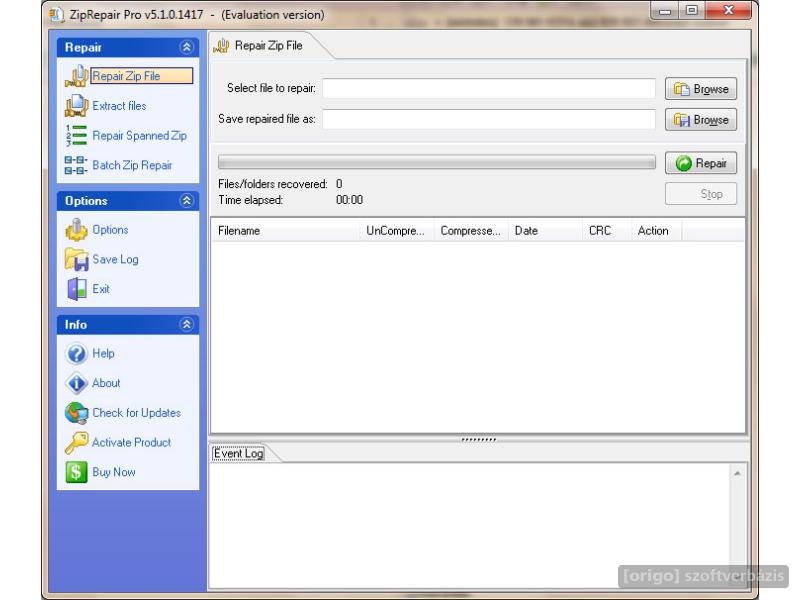Click the ZipRepair Pro title bar icon
This screenshot has width=800, height=600.
point(57,15)
